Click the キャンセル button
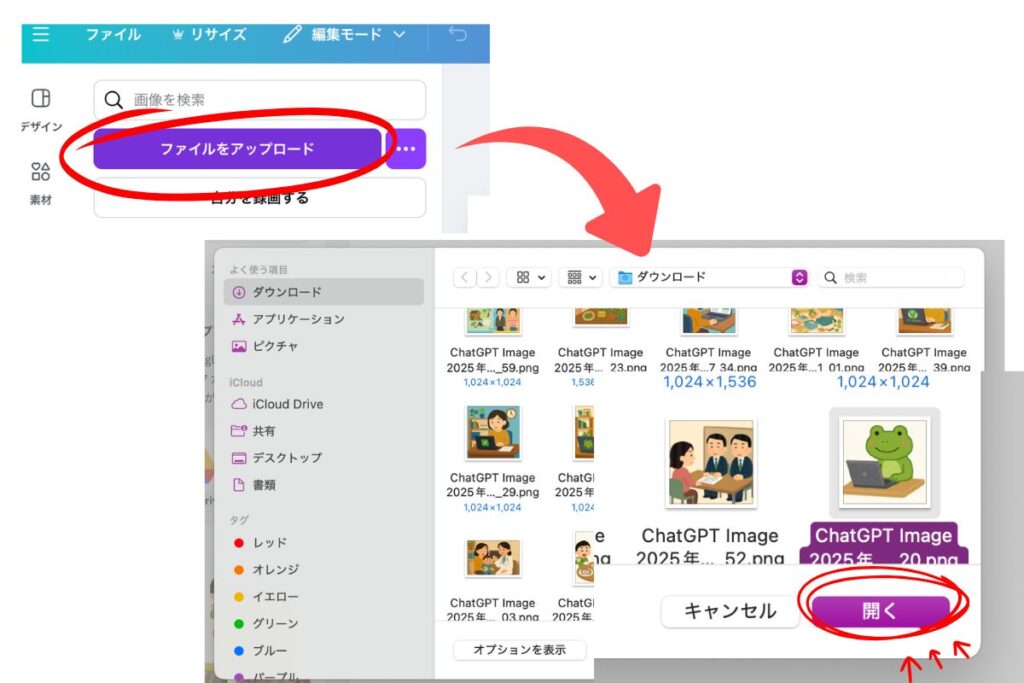Image resolution: width=1024 pixels, height=683 pixels. pyautogui.click(x=730, y=611)
